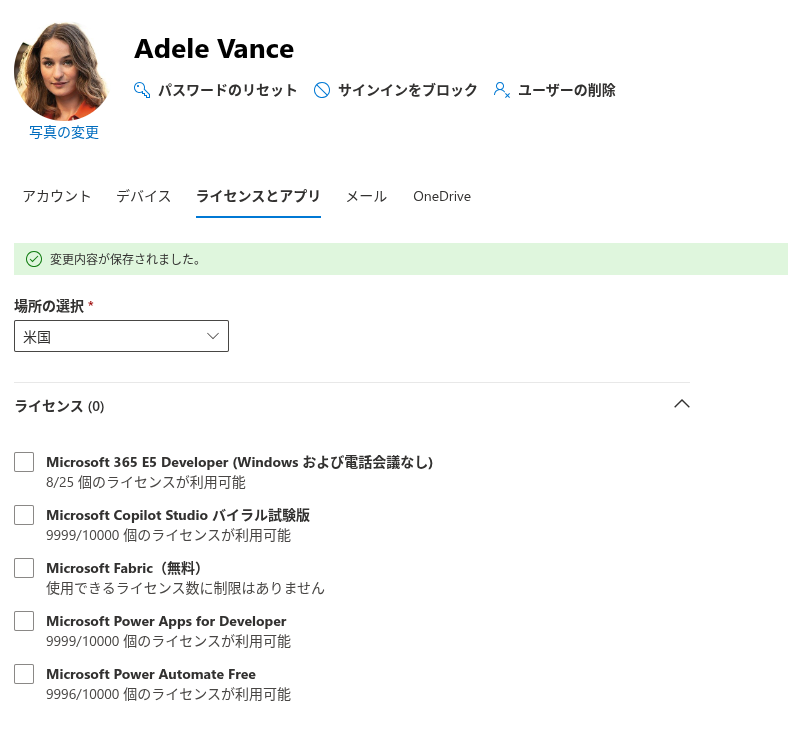This screenshot has width=788, height=750.
Task: Click the block sign-in circle icon
Action: [322, 90]
